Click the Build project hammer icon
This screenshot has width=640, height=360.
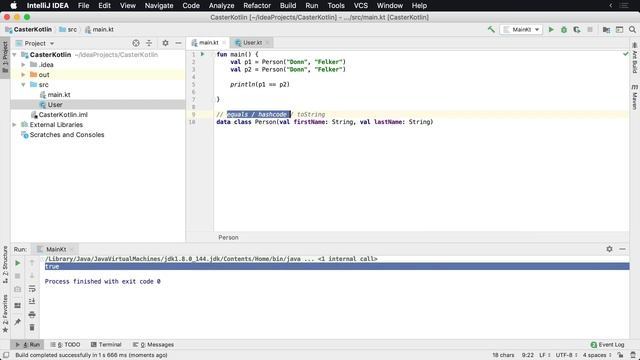click(x=491, y=29)
